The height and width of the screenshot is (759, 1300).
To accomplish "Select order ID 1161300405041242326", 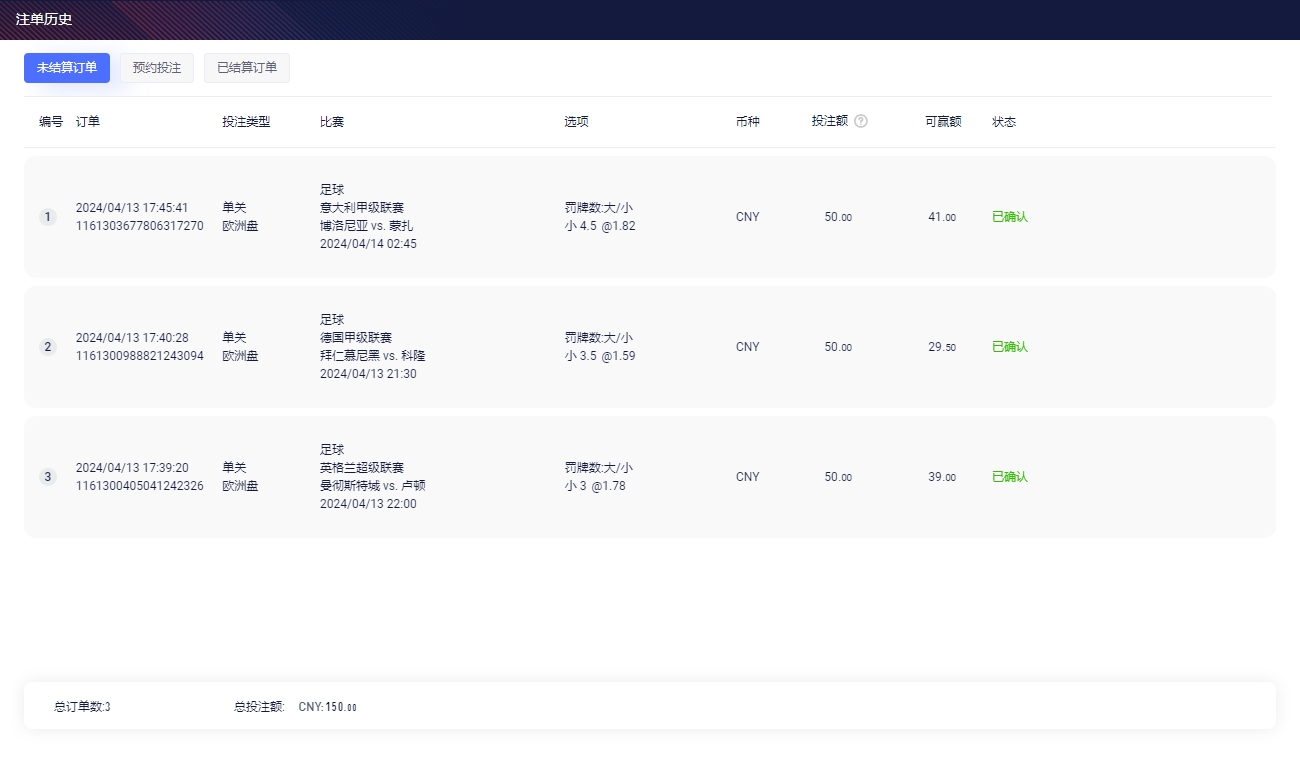I will [139, 486].
